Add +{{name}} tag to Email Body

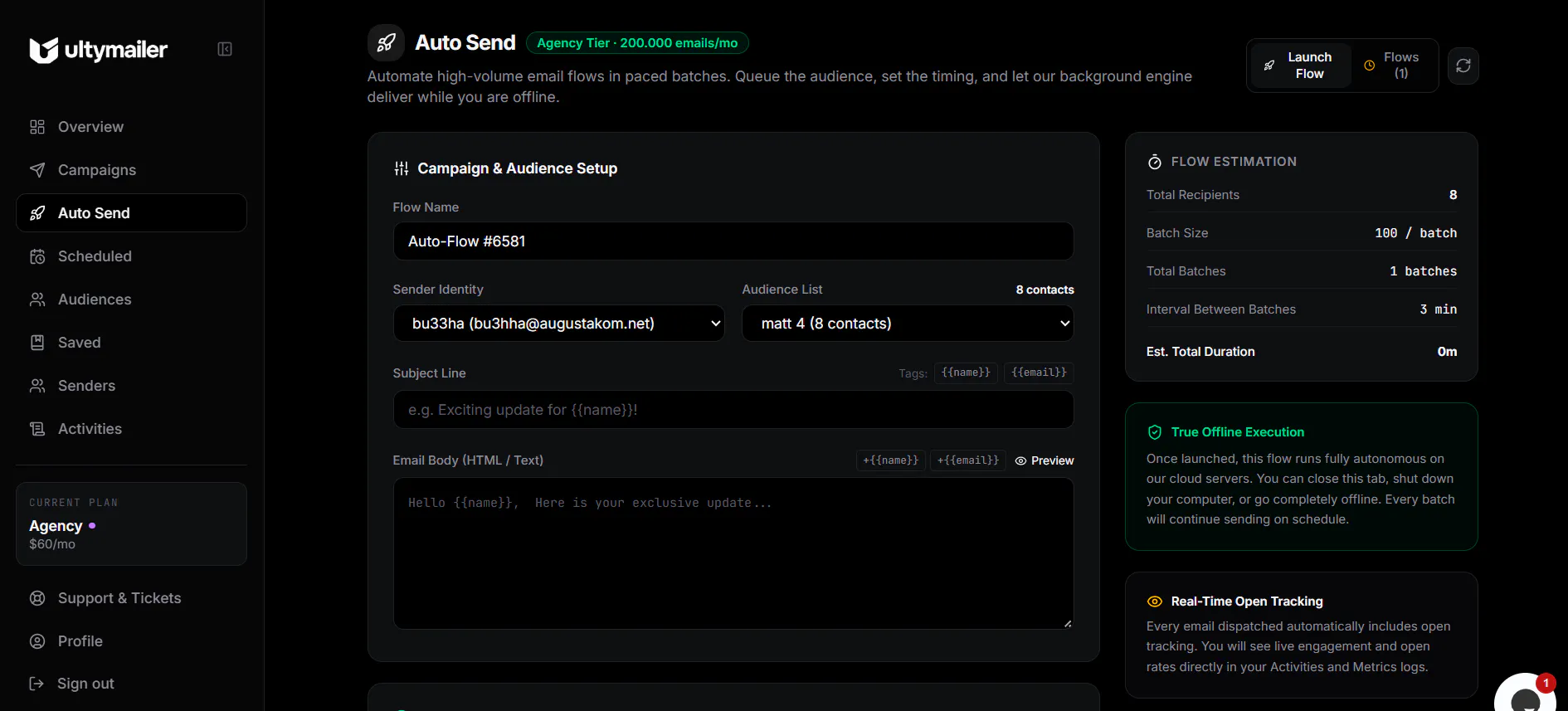[x=891, y=460]
